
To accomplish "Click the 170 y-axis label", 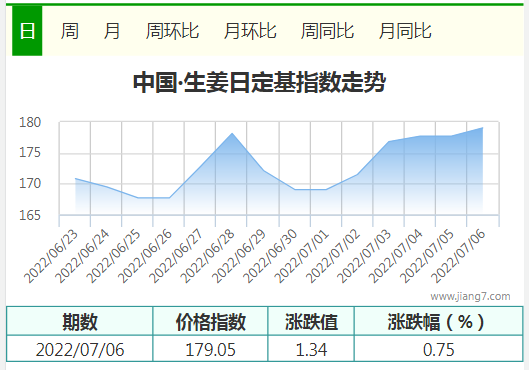I will pyautogui.click(x=30, y=184).
